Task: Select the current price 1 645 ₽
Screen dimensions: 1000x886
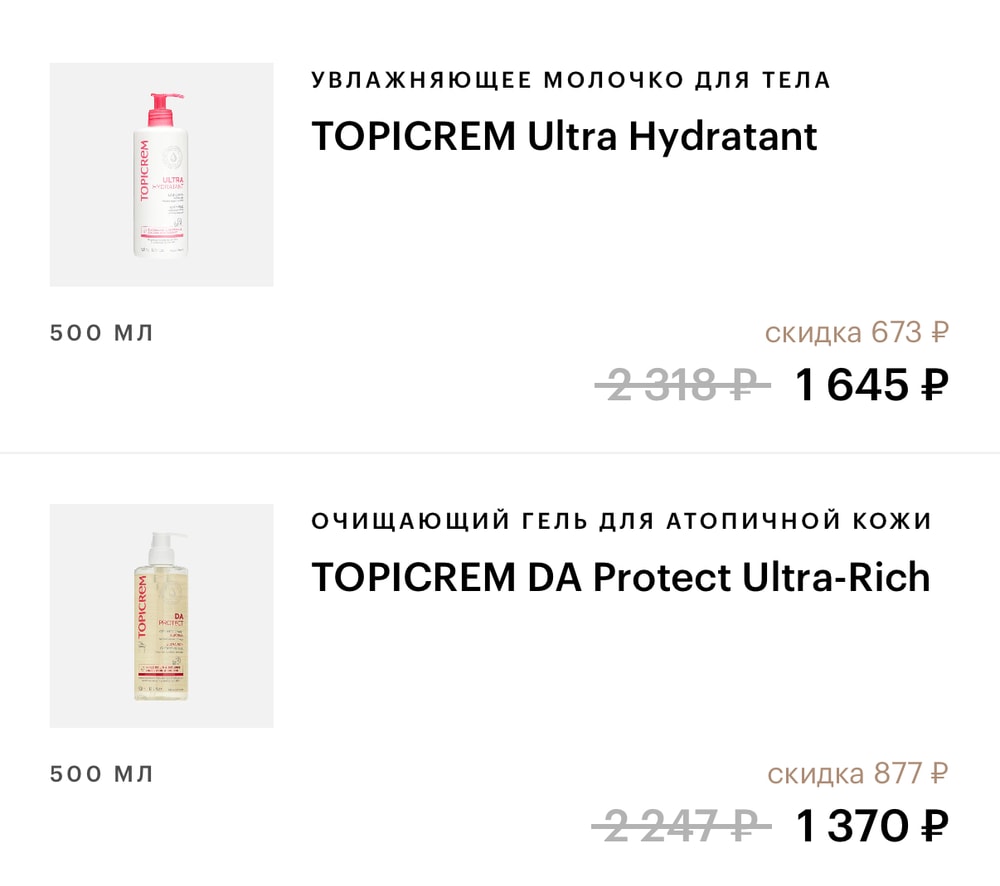Action: 871,385
